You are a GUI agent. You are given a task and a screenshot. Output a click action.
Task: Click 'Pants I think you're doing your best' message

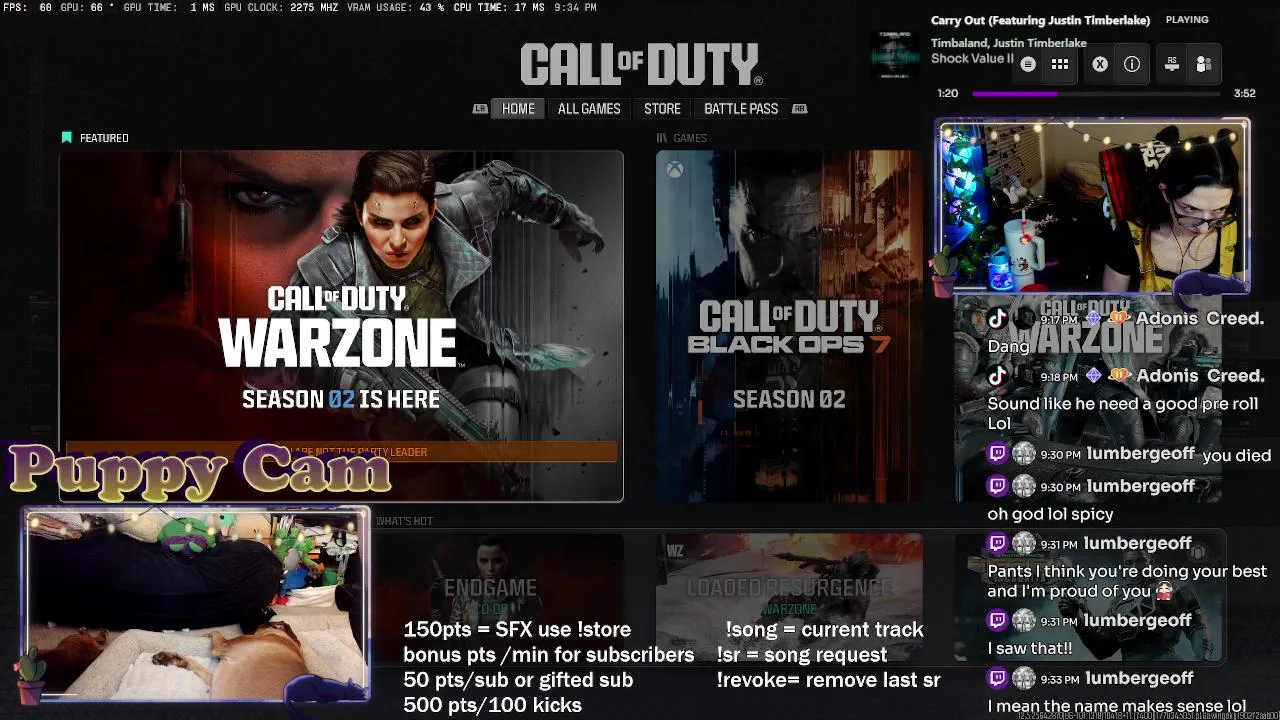coord(1127,581)
